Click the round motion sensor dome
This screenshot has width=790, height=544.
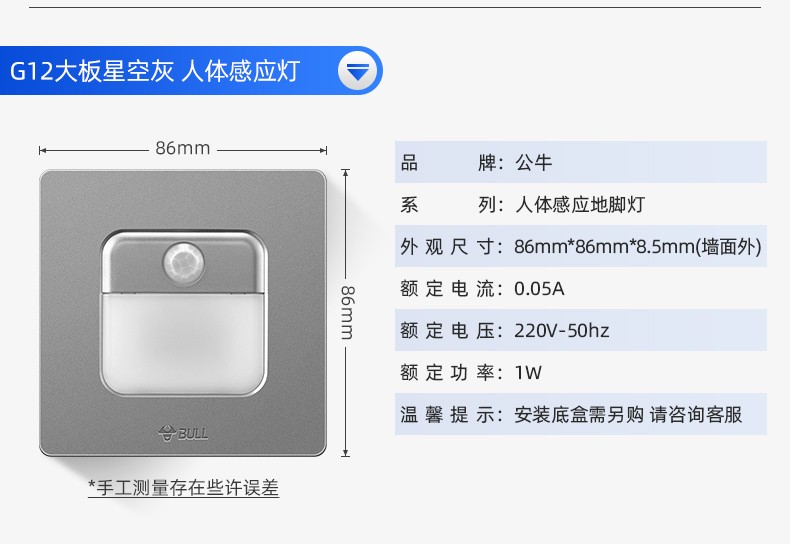[x=183, y=262]
